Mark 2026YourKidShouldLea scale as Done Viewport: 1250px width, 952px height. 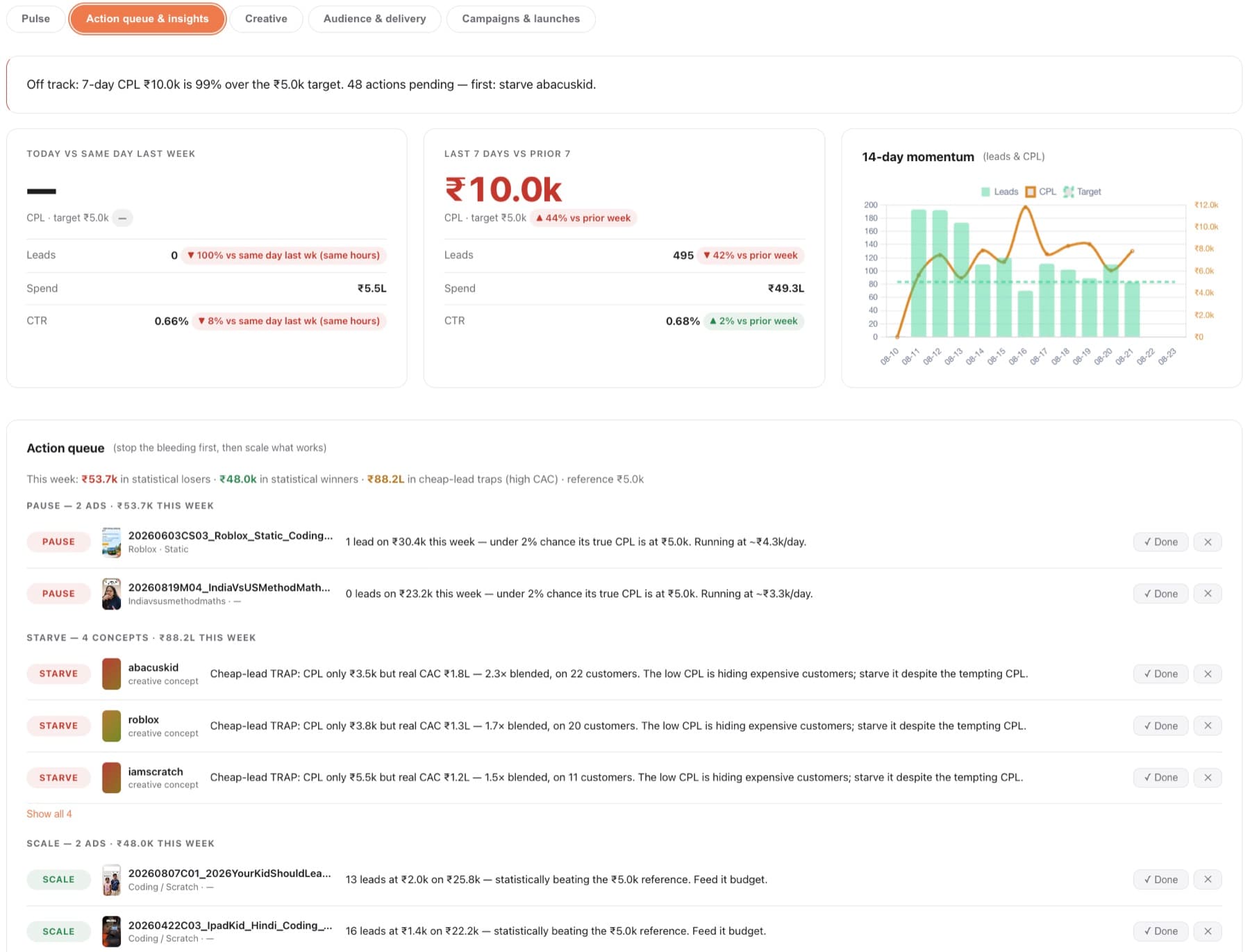[x=1160, y=879]
